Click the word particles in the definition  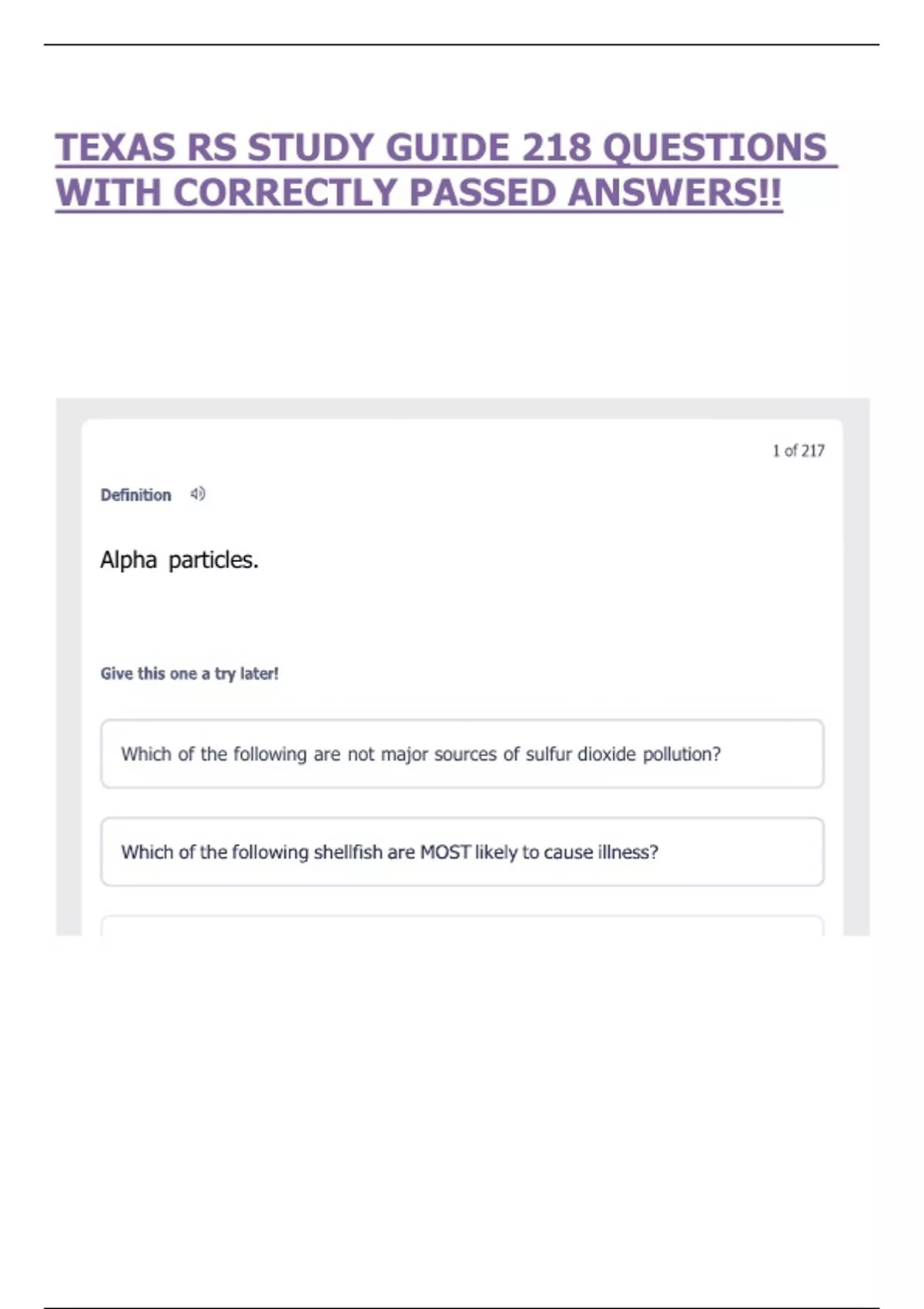pyautogui.click(x=213, y=560)
